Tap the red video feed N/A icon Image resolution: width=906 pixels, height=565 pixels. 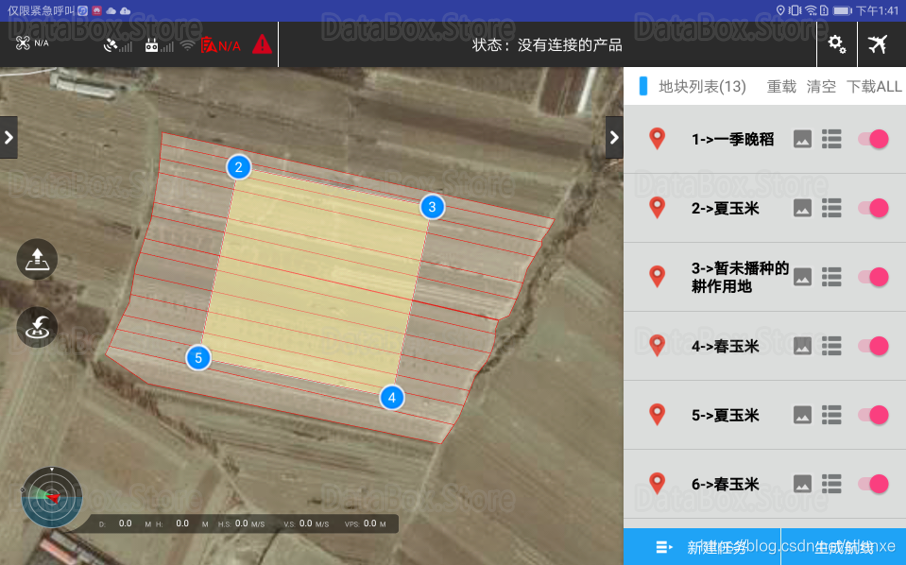point(220,45)
